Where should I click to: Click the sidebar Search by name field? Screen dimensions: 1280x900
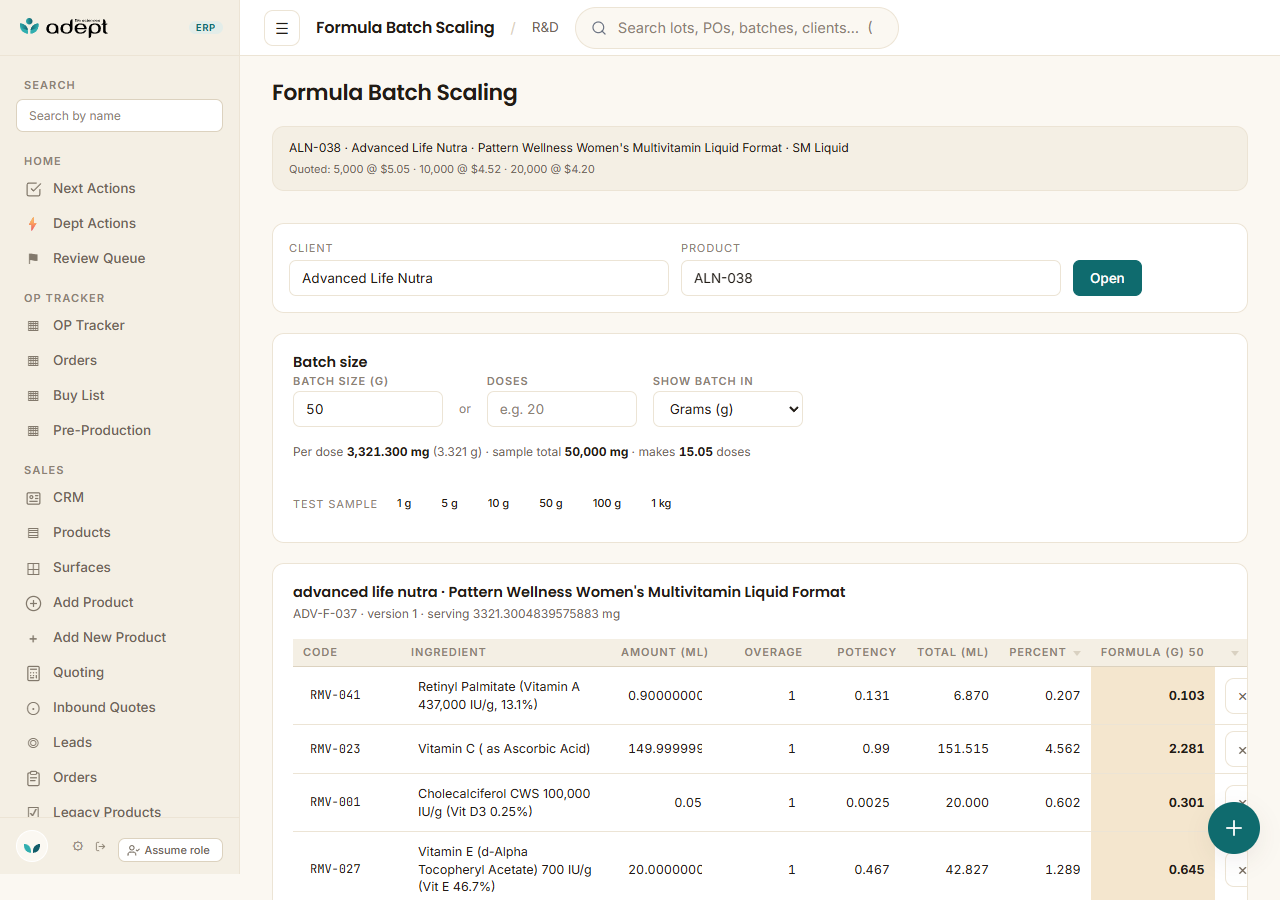(x=120, y=116)
